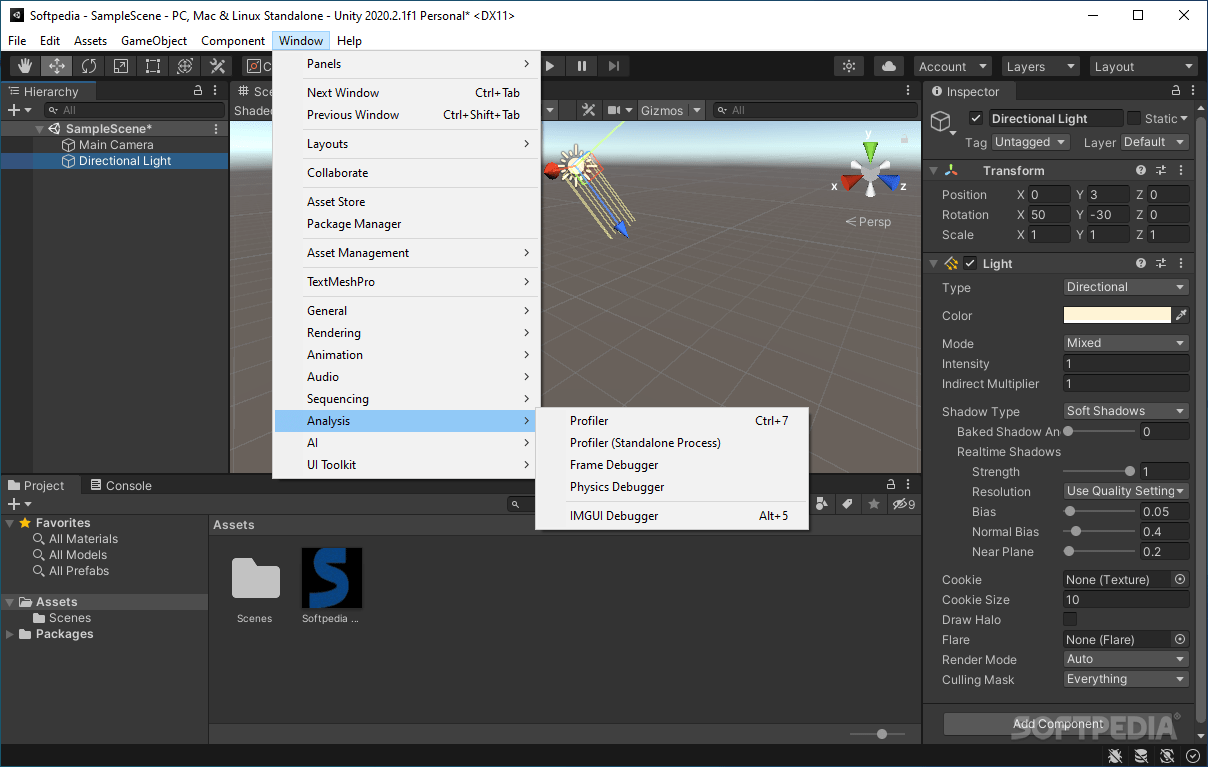
Task: Open the Layers dropdown
Action: (x=1040, y=66)
